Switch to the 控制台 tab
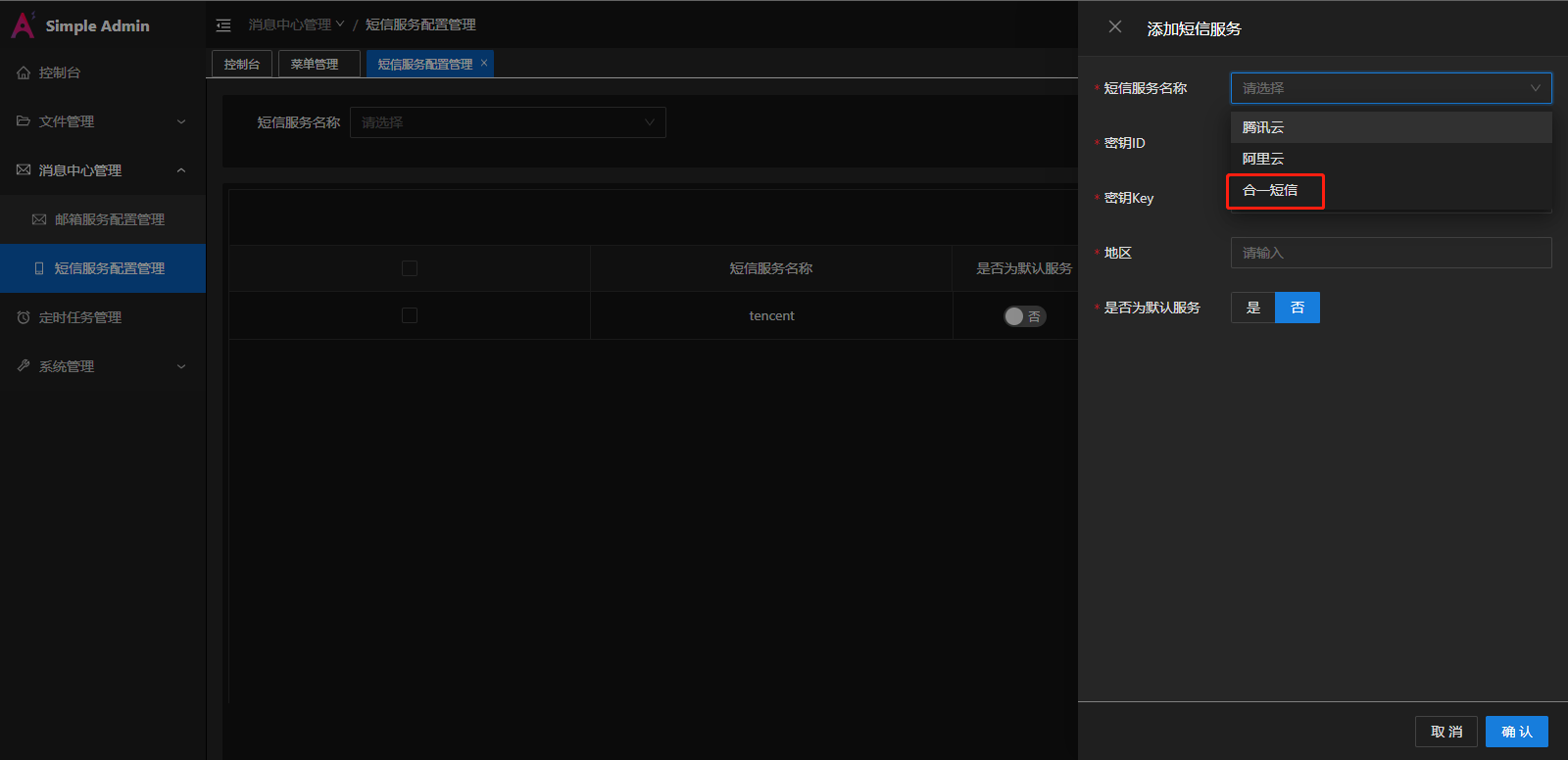Screen dimensions: 1568x760 click(x=242, y=64)
